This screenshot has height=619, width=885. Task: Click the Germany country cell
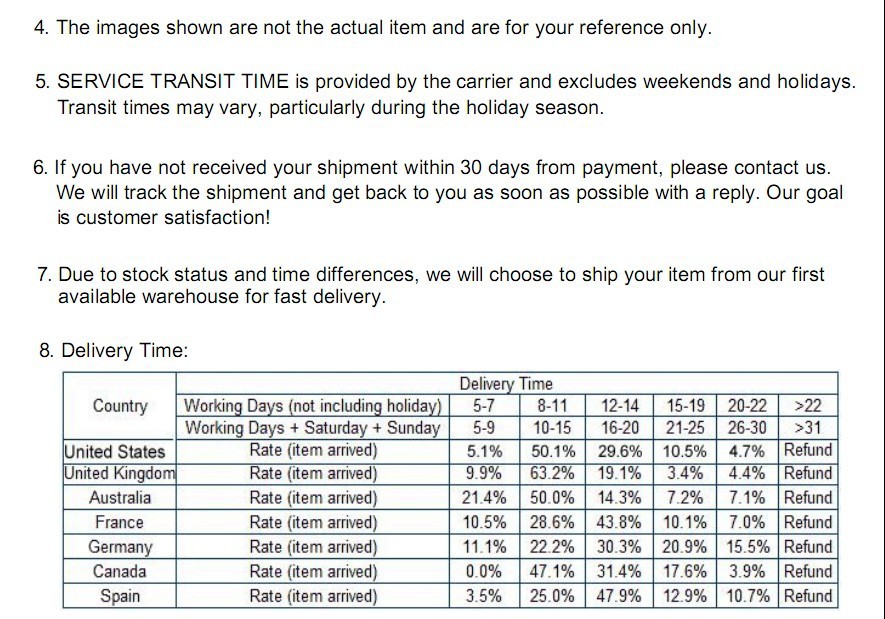point(120,547)
